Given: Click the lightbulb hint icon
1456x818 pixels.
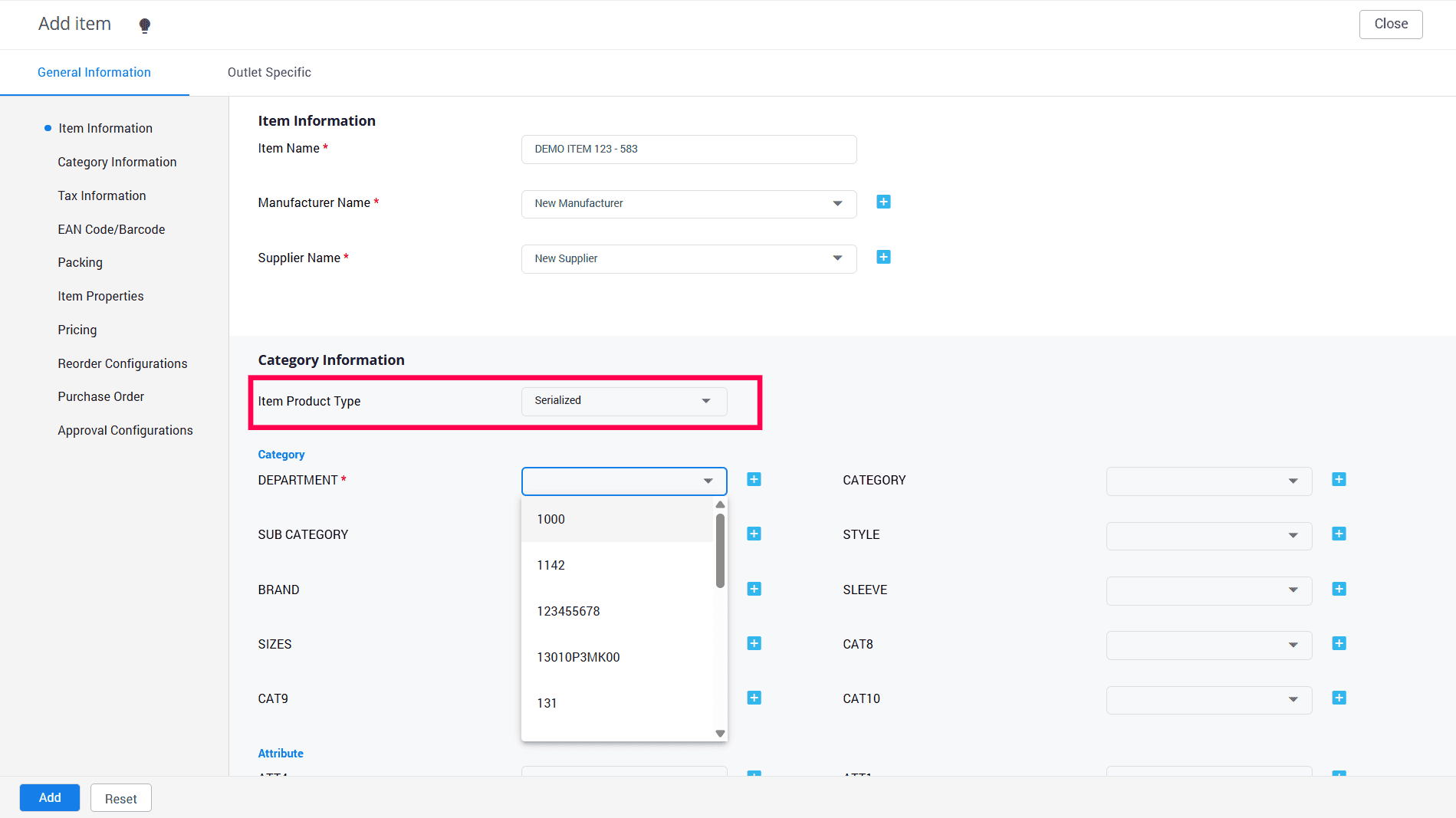Looking at the screenshot, I should (x=144, y=25).
